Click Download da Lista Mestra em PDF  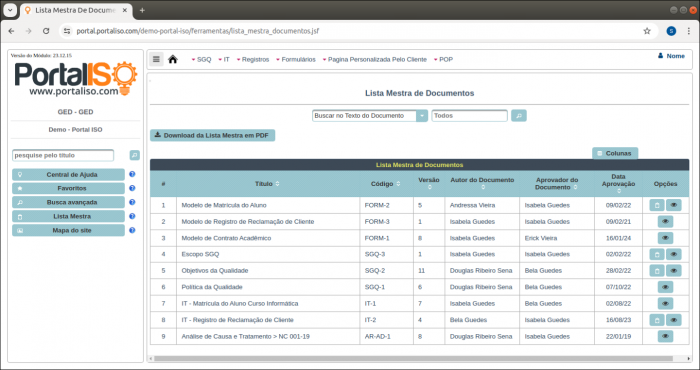pos(212,135)
